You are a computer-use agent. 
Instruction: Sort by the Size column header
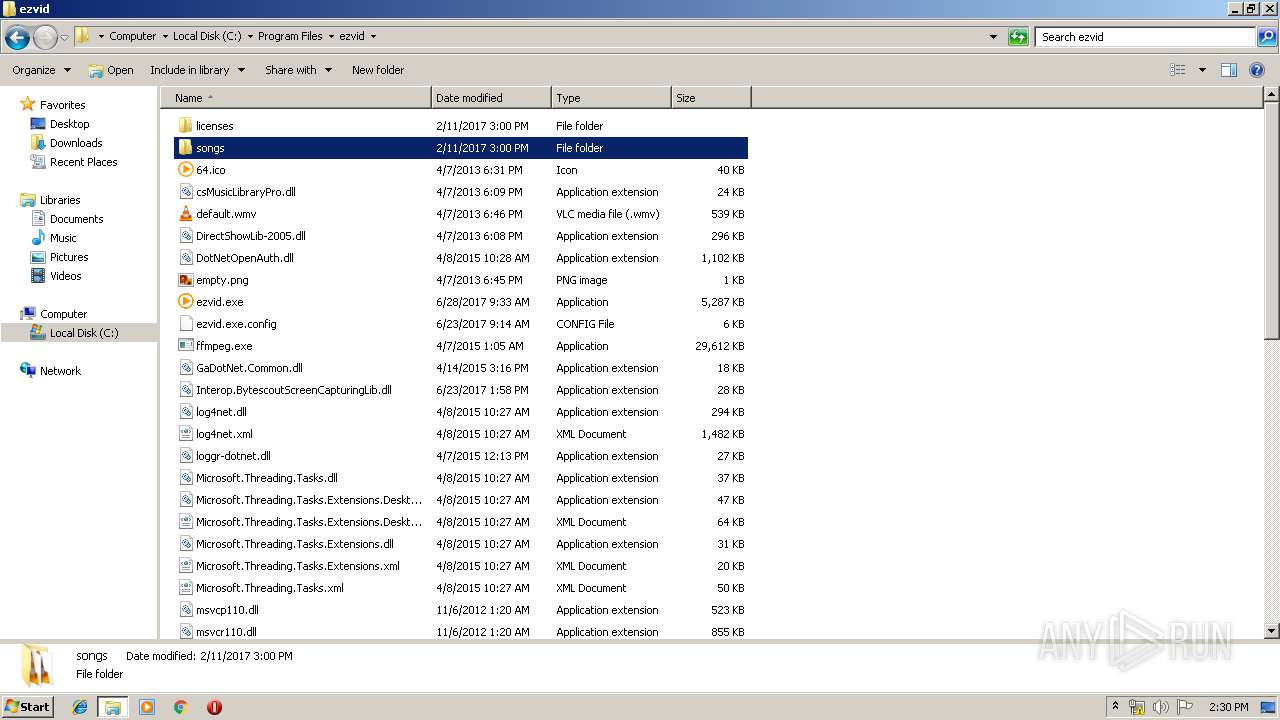711,98
